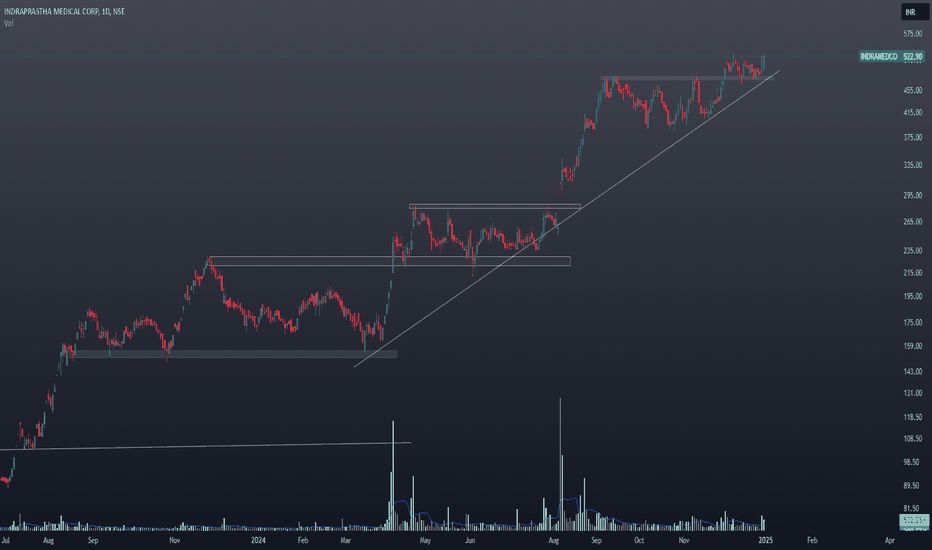Click the volume value tag on the price axis
This screenshot has height=550, width=932.
click(914, 521)
